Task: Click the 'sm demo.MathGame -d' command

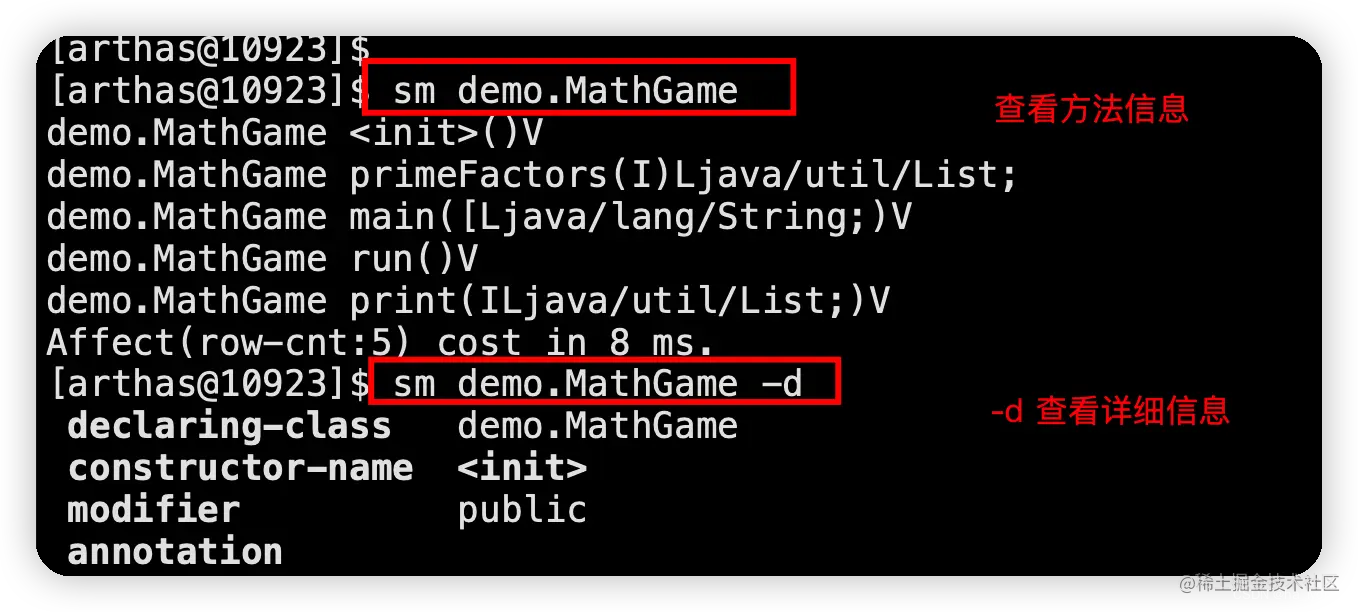Action: tap(598, 383)
